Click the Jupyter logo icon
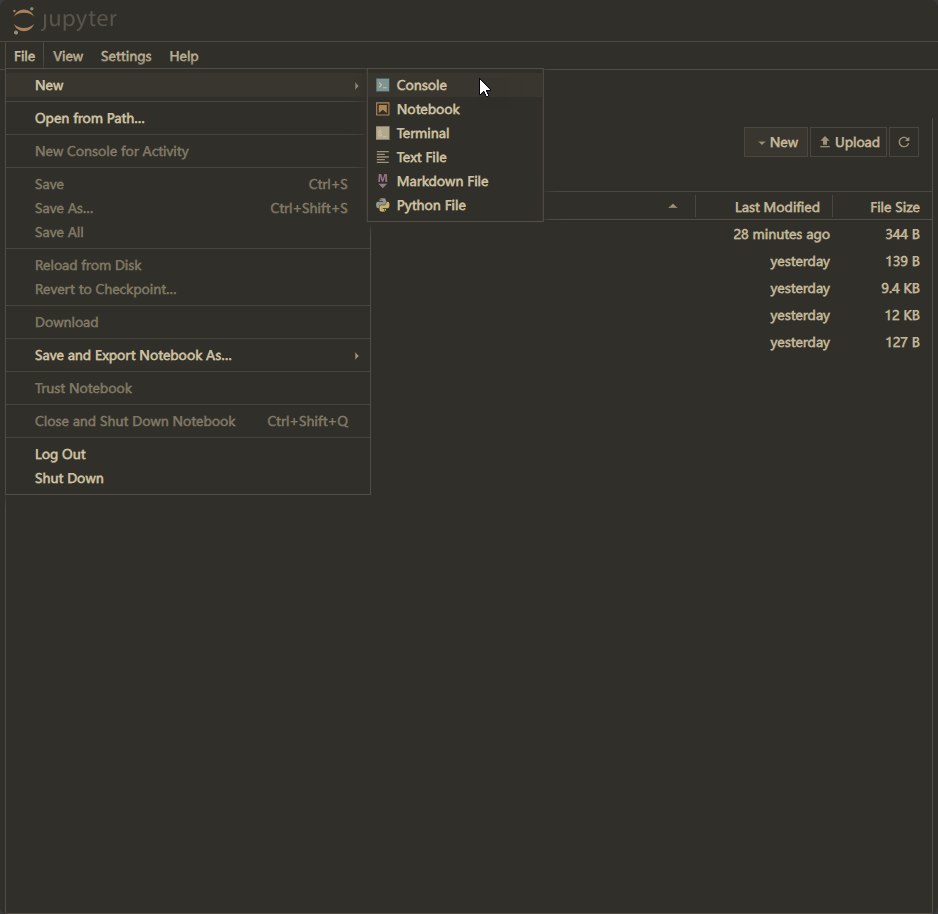The image size is (938, 914). click(x=23, y=20)
